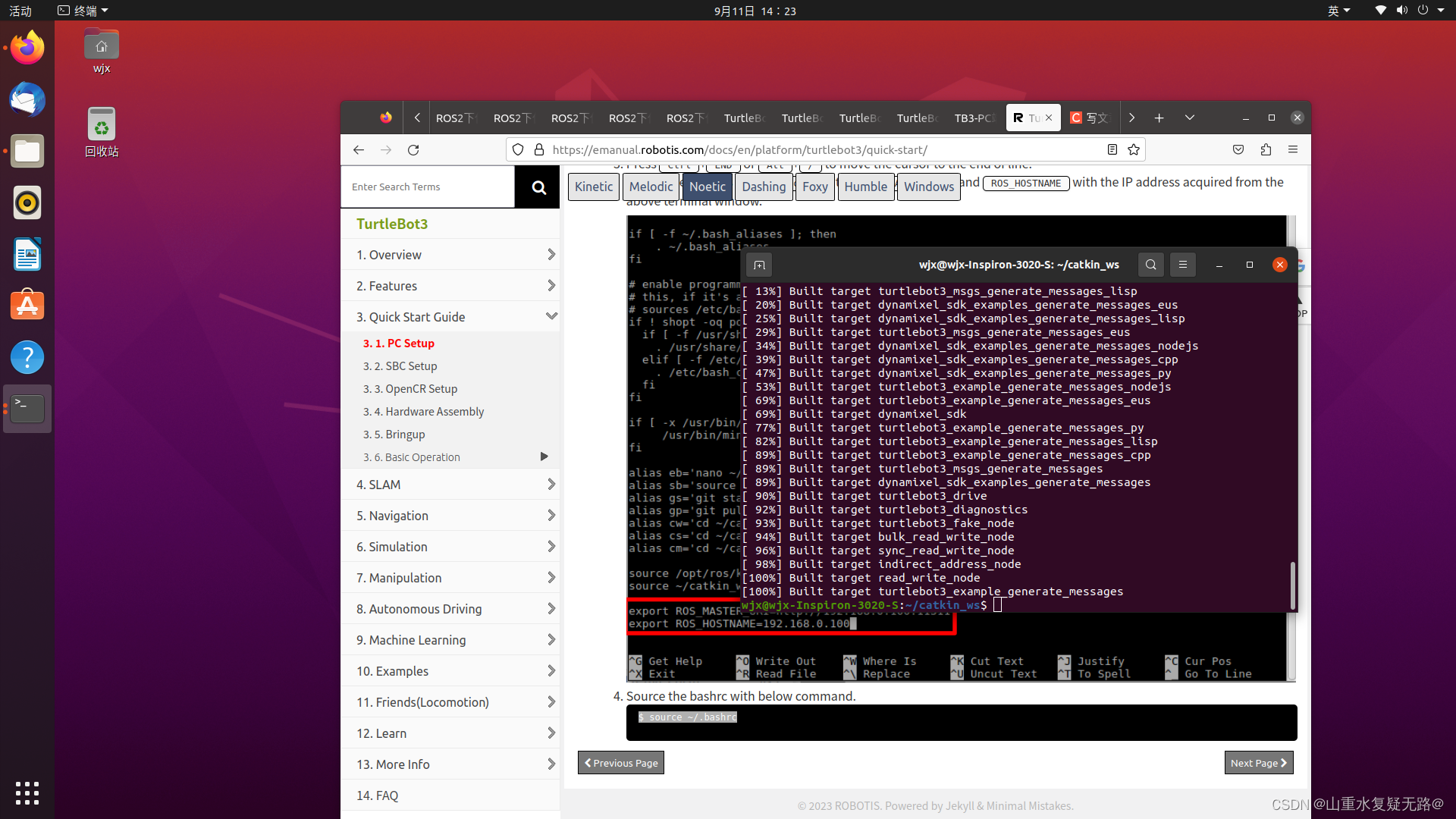Click the site search magnifier button
Image resolution: width=1456 pixels, height=819 pixels.
click(x=538, y=187)
